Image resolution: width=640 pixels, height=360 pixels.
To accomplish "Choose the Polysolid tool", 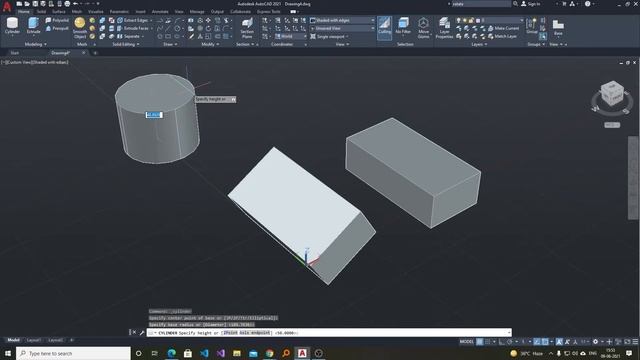I will 57,20.
